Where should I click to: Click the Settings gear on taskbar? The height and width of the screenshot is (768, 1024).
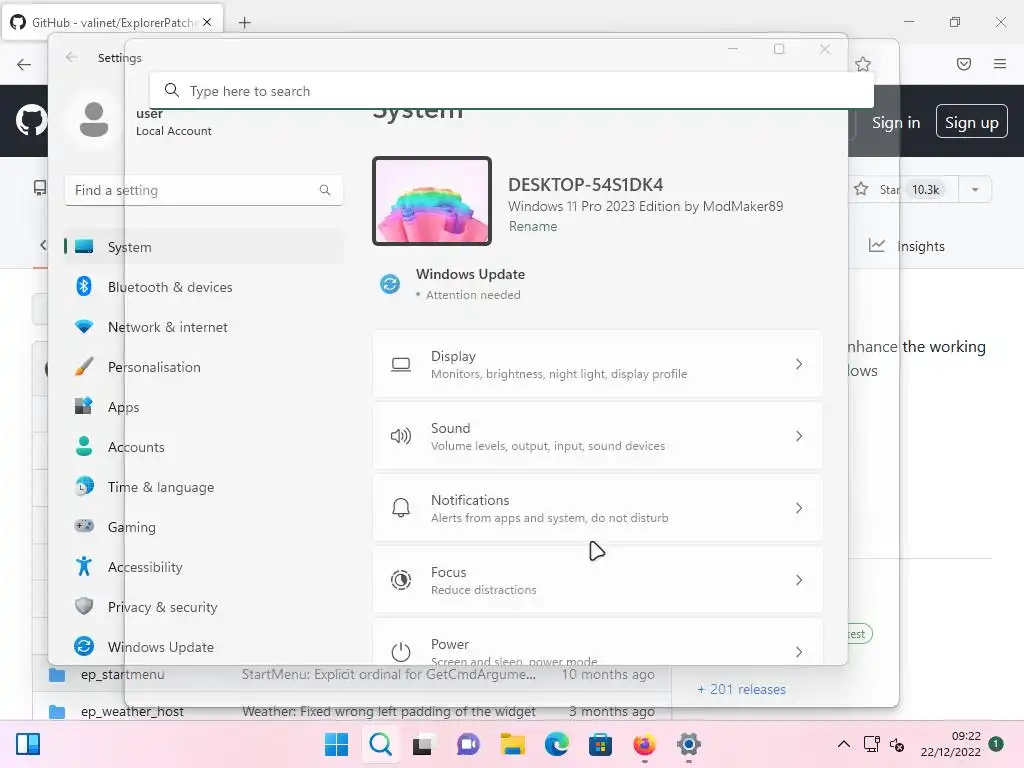(x=688, y=744)
